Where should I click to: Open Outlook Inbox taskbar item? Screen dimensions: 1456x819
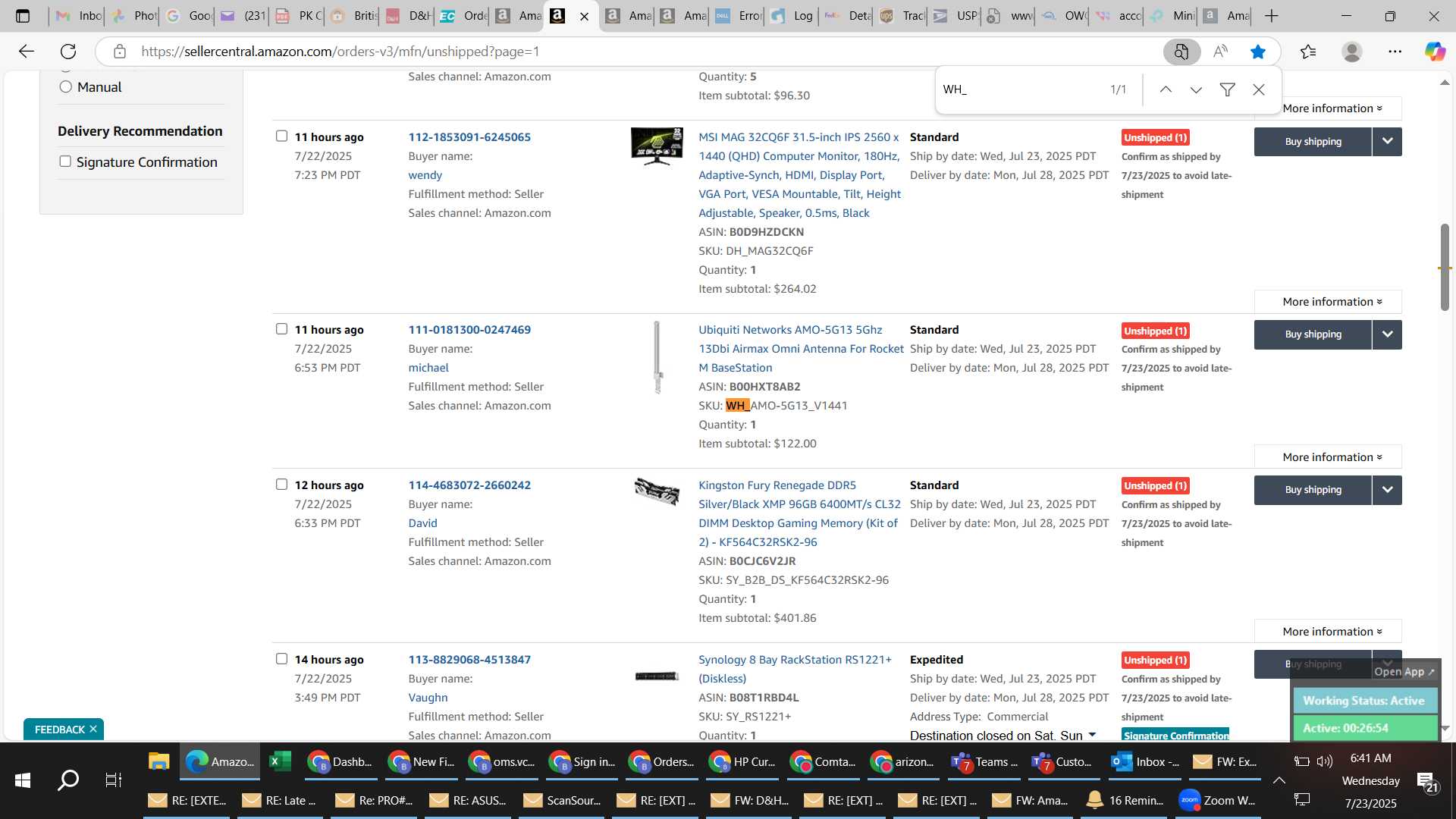pyautogui.click(x=1145, y=761)
